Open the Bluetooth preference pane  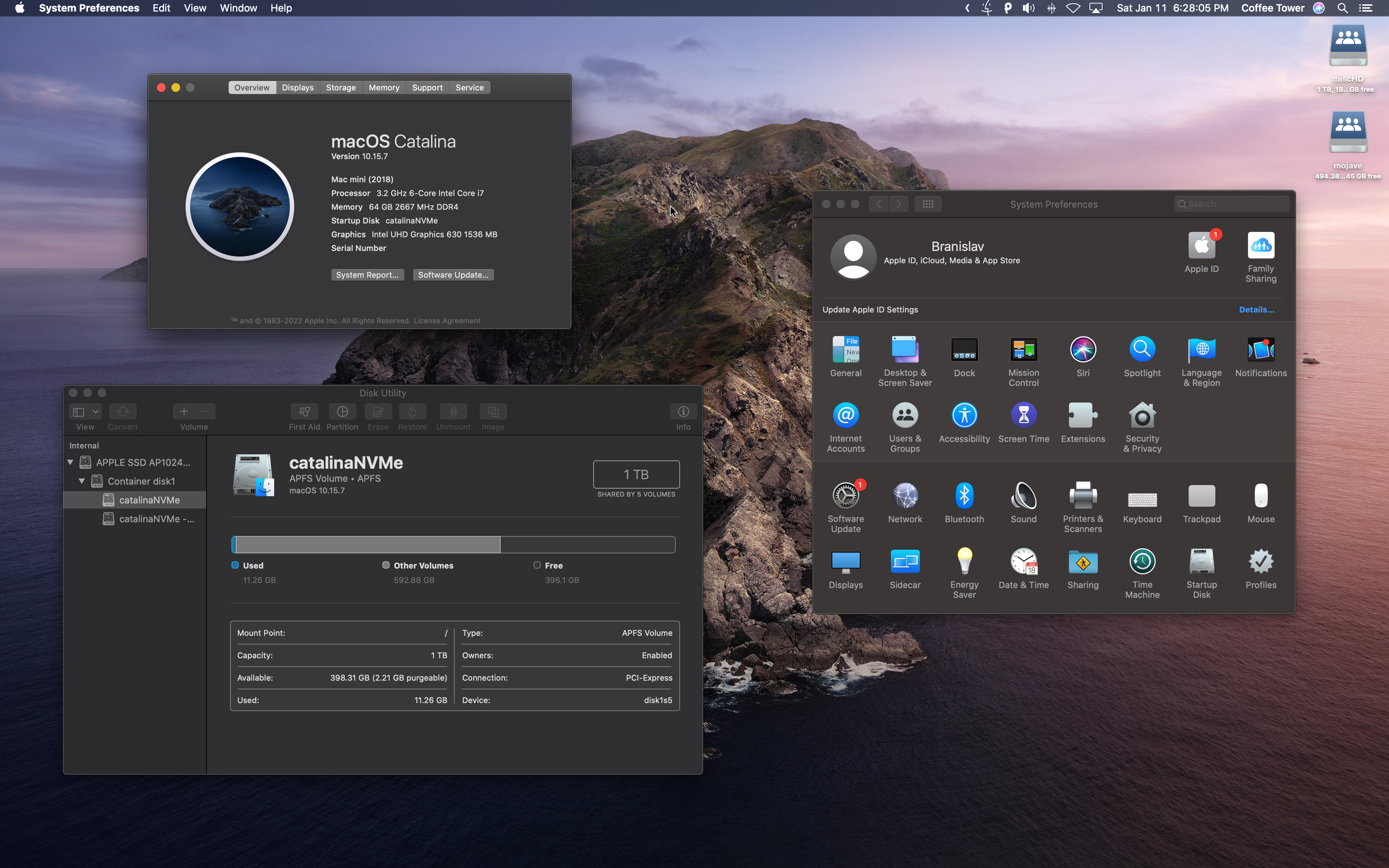coord(964,497)
